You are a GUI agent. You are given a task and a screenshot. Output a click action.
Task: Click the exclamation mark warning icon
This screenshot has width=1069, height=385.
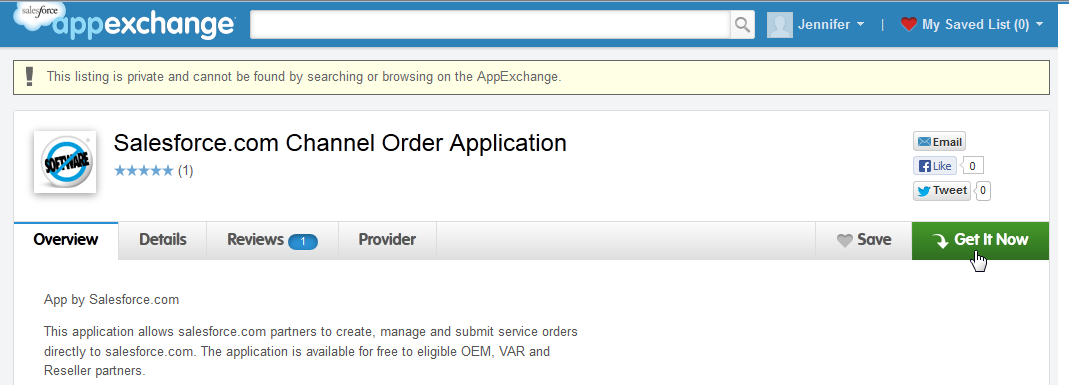pyautogui.click(x=29, y=76)
